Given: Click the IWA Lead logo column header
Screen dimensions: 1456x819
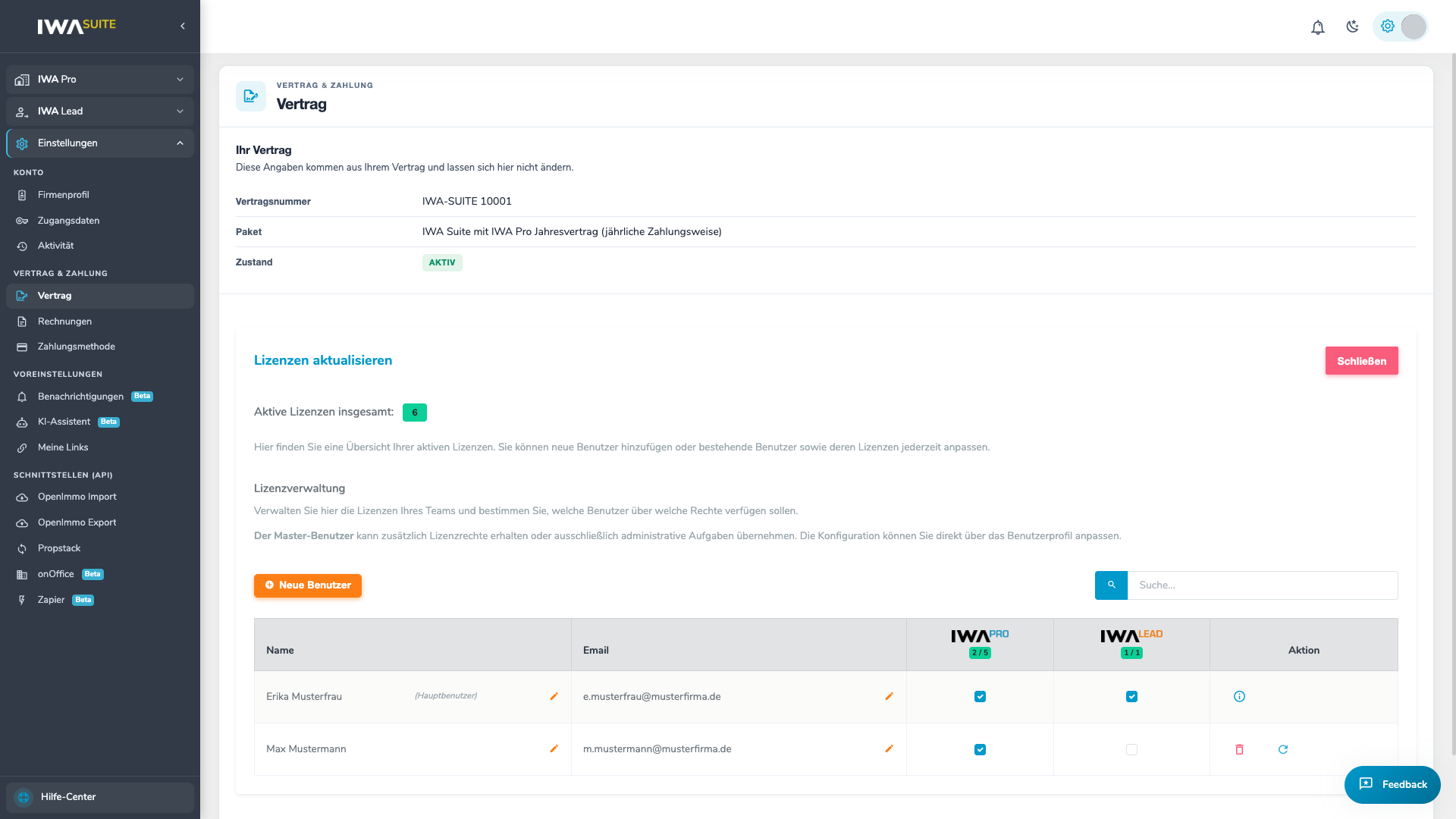Looking at the screenshot, I should click(x=1131, y=635).
